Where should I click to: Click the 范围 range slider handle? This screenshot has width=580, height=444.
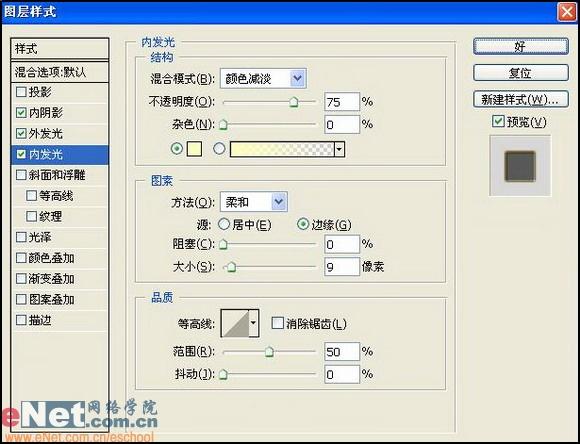pos(269,352)
